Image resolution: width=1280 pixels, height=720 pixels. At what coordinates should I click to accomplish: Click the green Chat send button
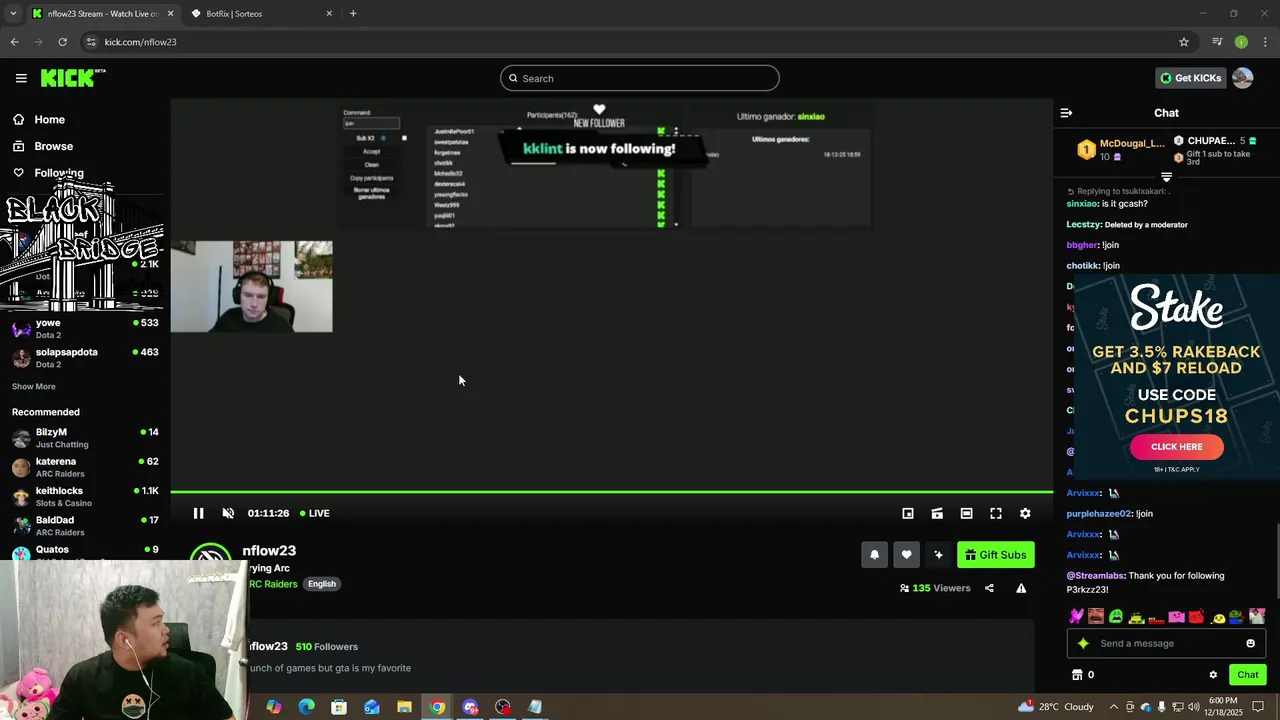pos(1247,675)
